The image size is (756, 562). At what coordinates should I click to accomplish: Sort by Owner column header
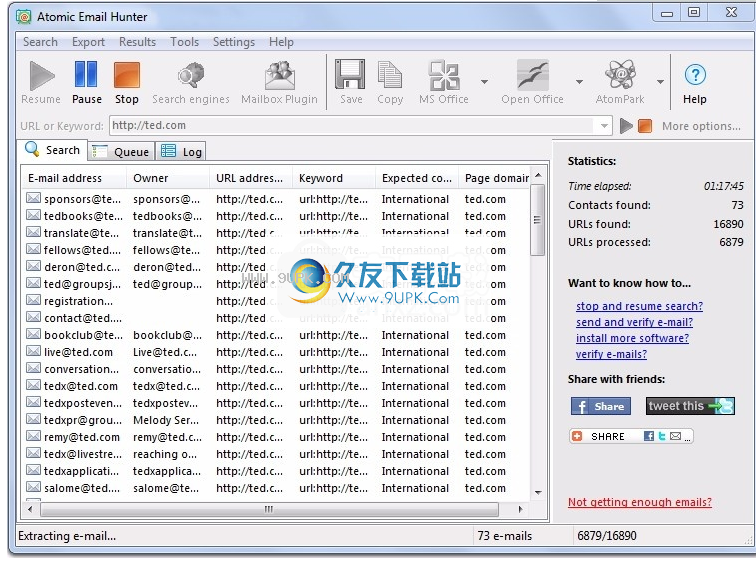tap(168, 178)
